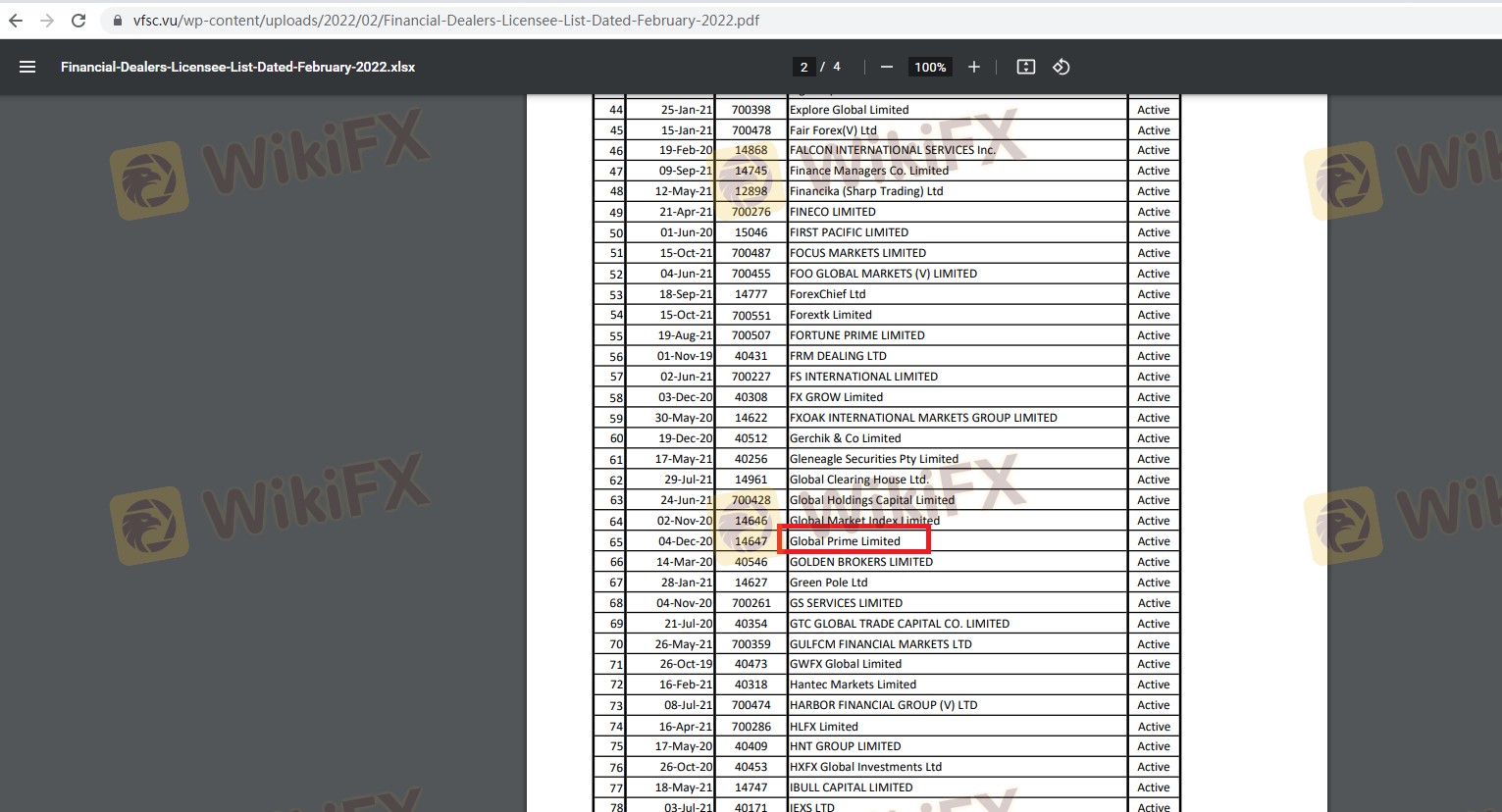Reload the page with refresh icon

[x=78, y=21]
